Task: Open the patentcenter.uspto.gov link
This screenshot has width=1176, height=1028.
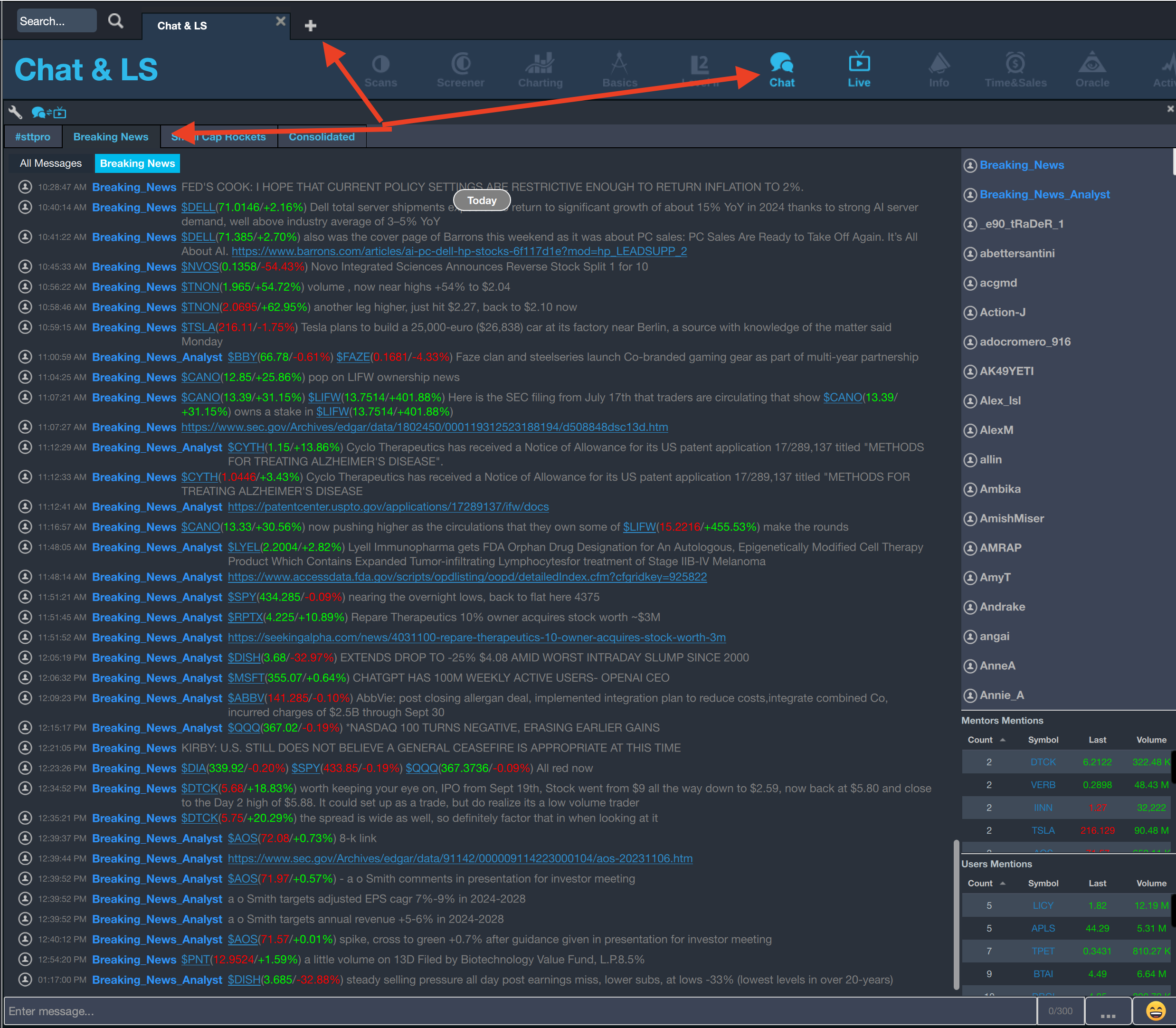Action: pos(388,507)
